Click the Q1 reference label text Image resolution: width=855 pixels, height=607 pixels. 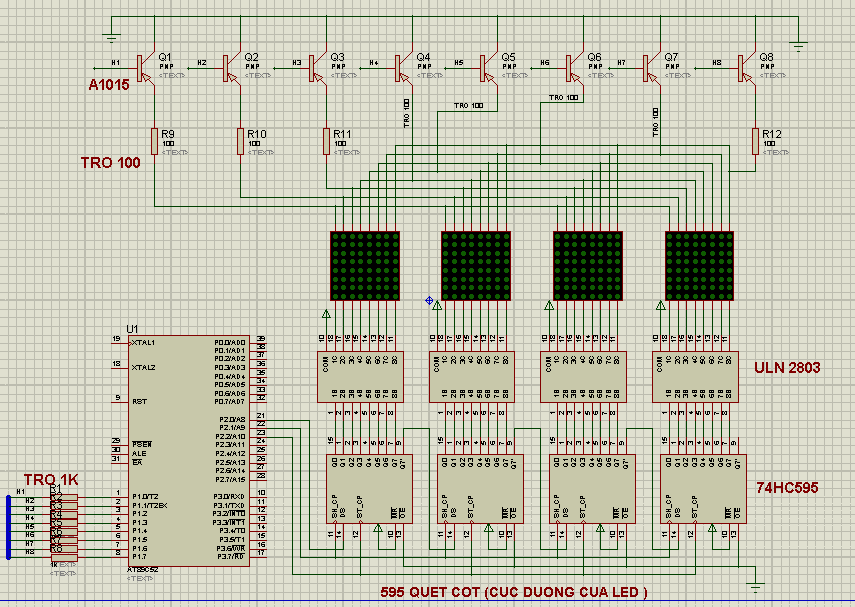(165, 57)
